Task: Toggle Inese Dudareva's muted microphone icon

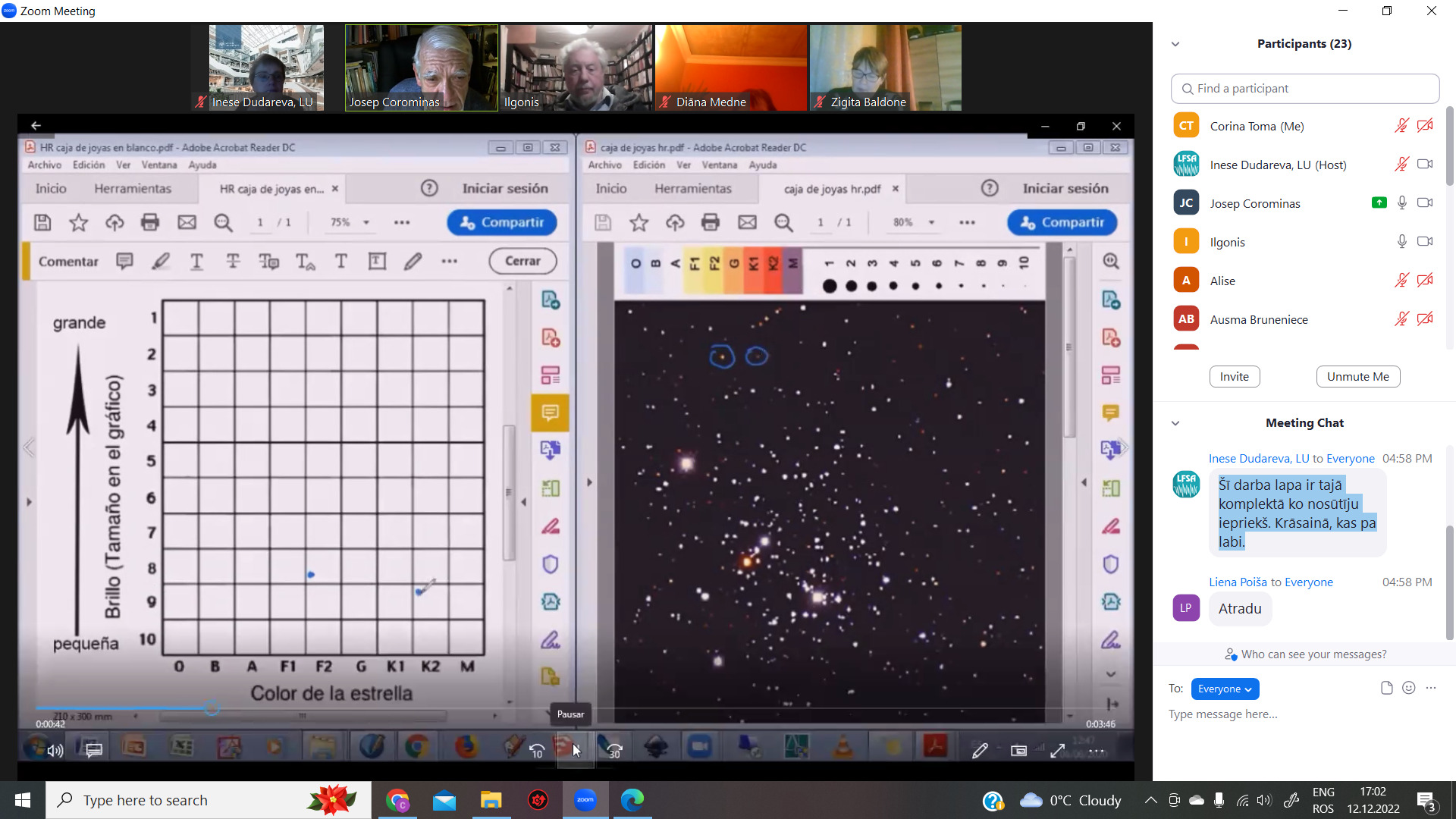Action: [x=1401, y=164]
